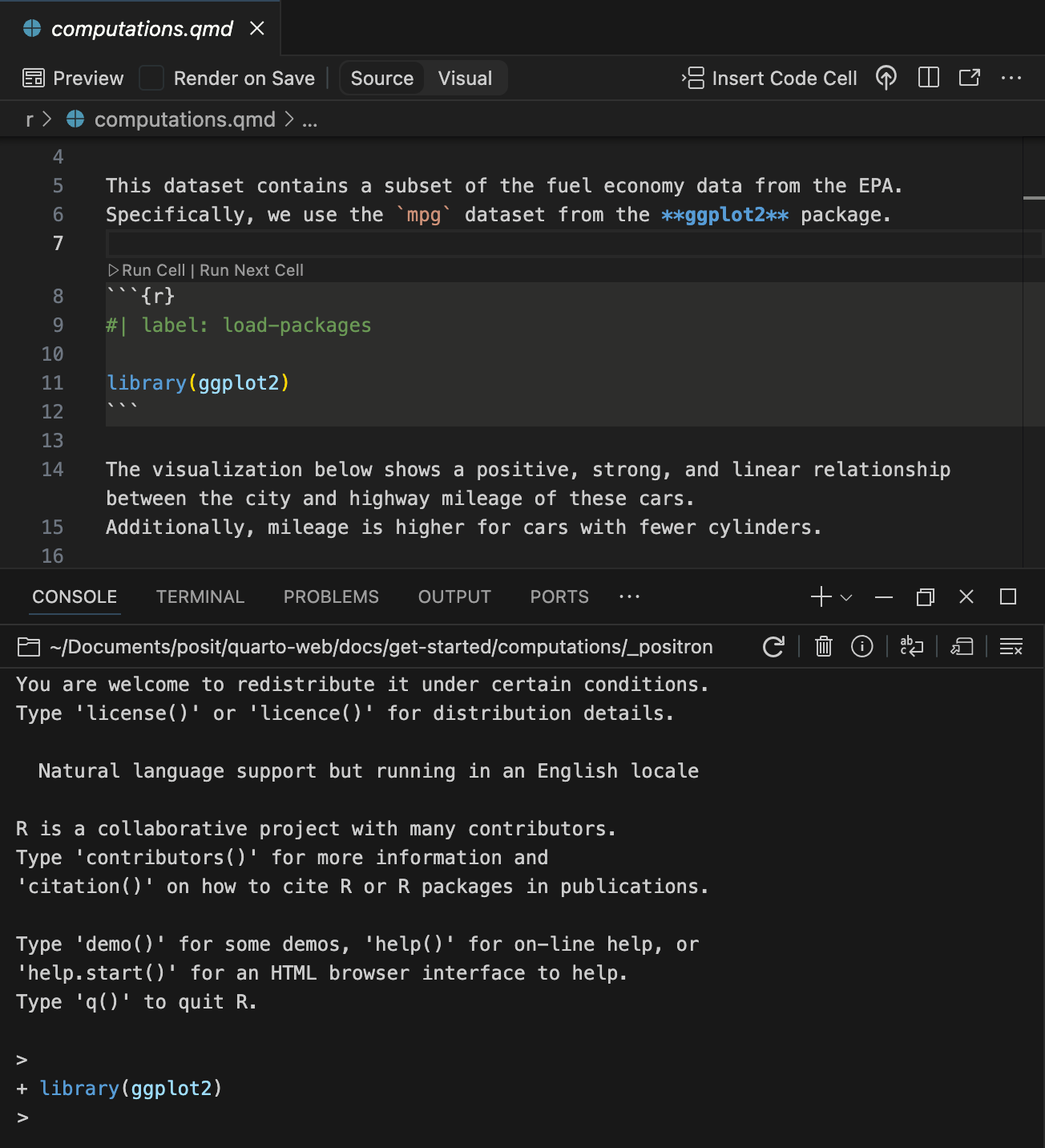
Task: Click the console working directory path
Action: (x=381, y=647)
